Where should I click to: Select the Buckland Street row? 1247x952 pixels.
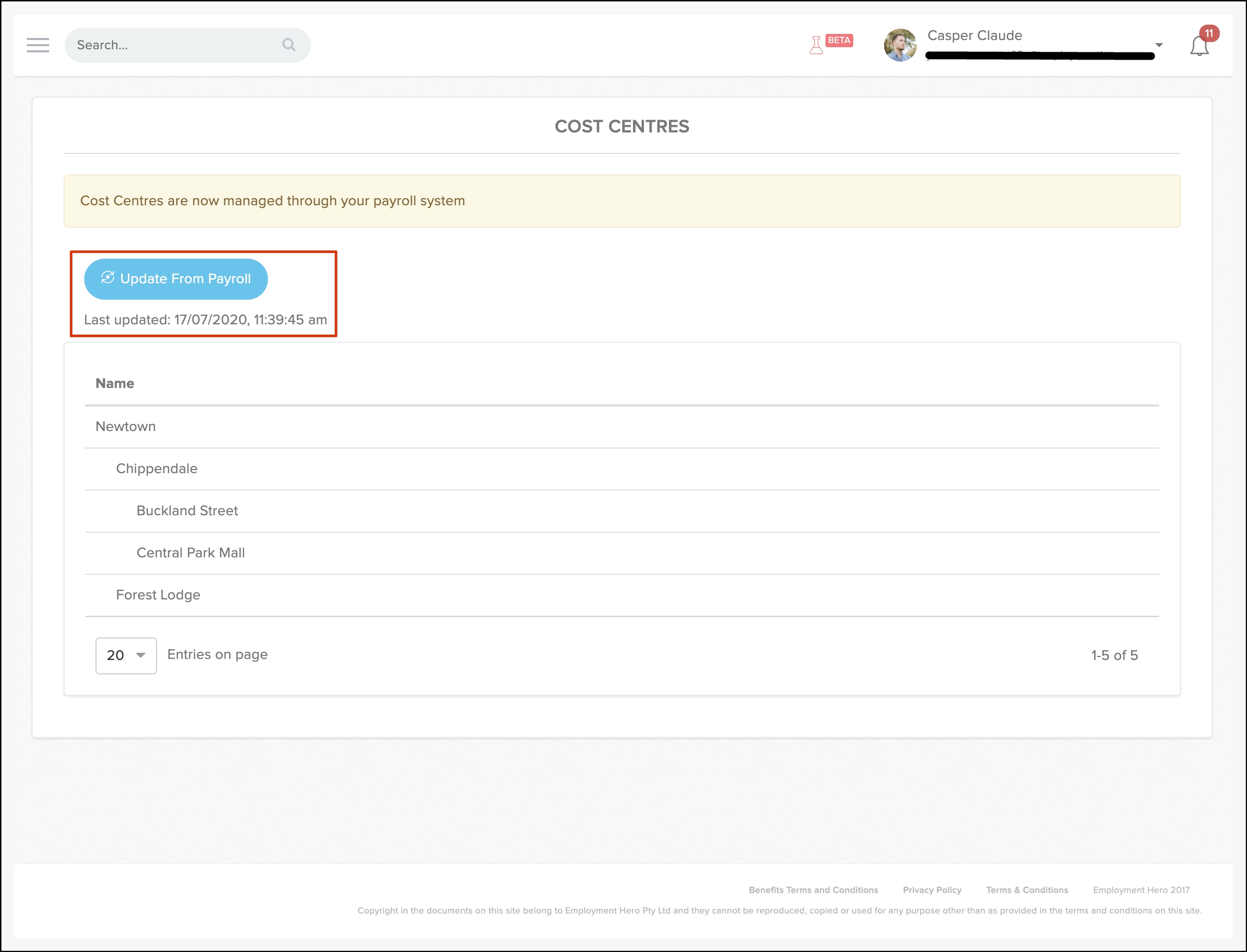pyautogui.click(x=187, y=511)
